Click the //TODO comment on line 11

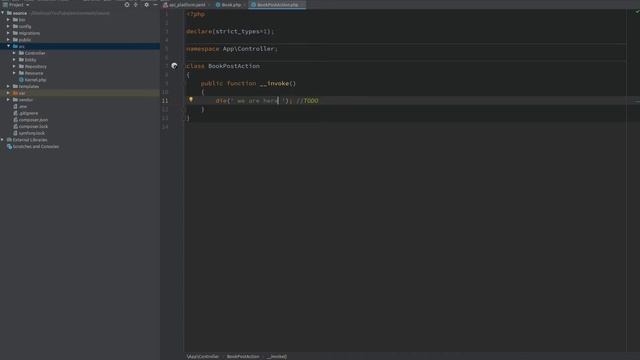coord(307,100)
